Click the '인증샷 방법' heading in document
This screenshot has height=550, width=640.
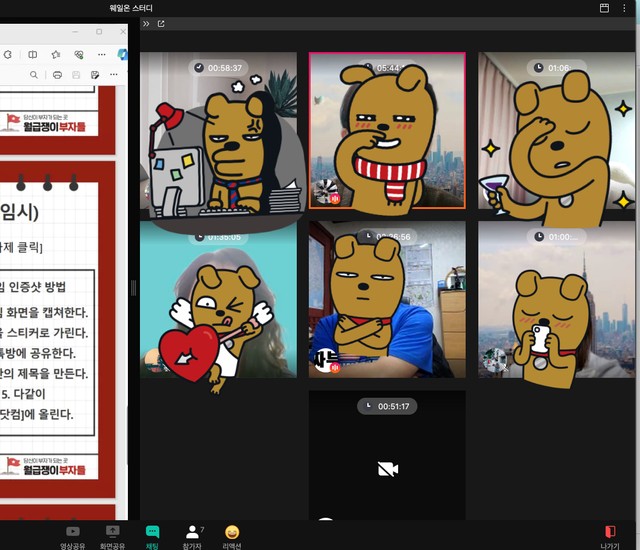tap(37, 287)
